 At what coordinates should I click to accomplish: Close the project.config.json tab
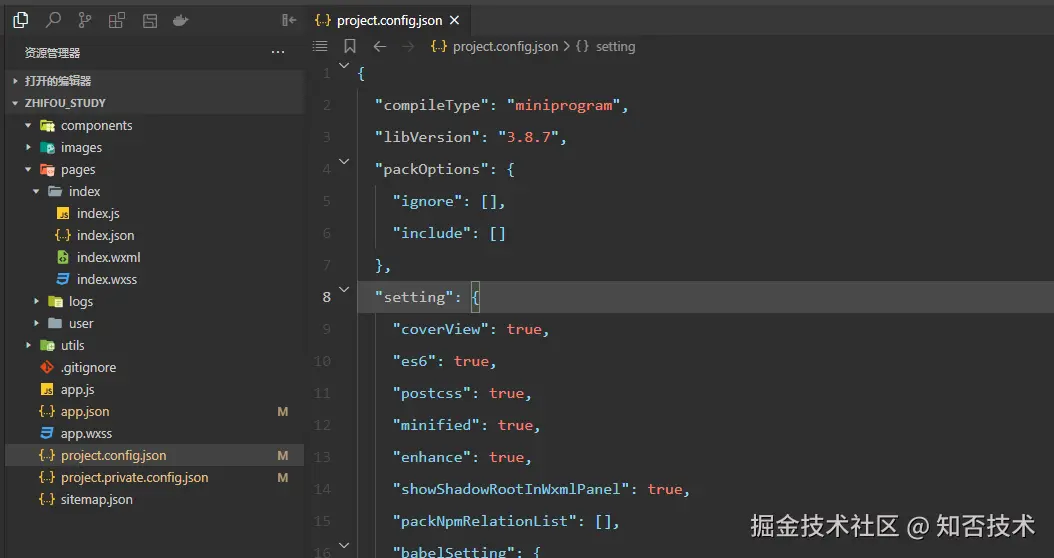click(x=454, y=20)
